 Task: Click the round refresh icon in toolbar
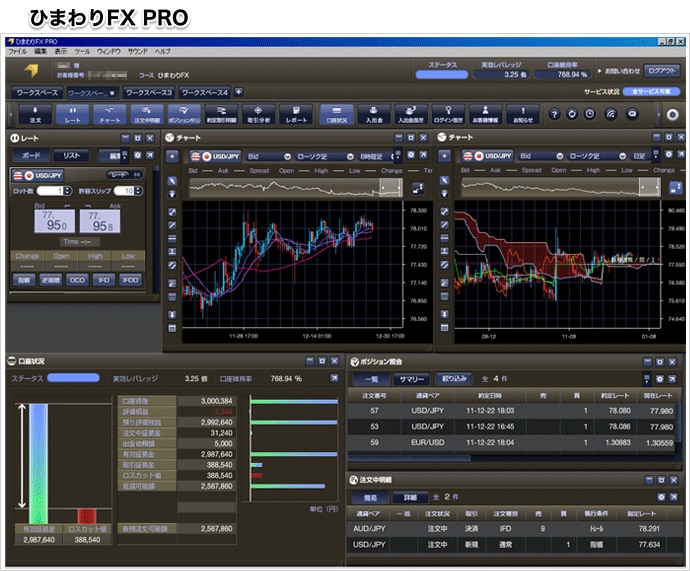point(572,114)
